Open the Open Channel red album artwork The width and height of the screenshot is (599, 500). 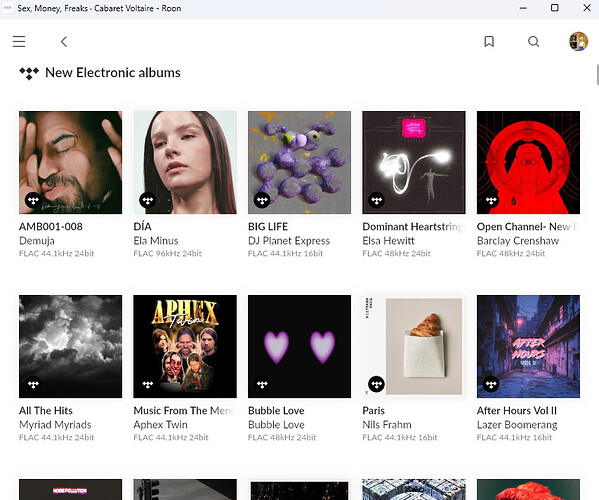(x=528, y=162)
